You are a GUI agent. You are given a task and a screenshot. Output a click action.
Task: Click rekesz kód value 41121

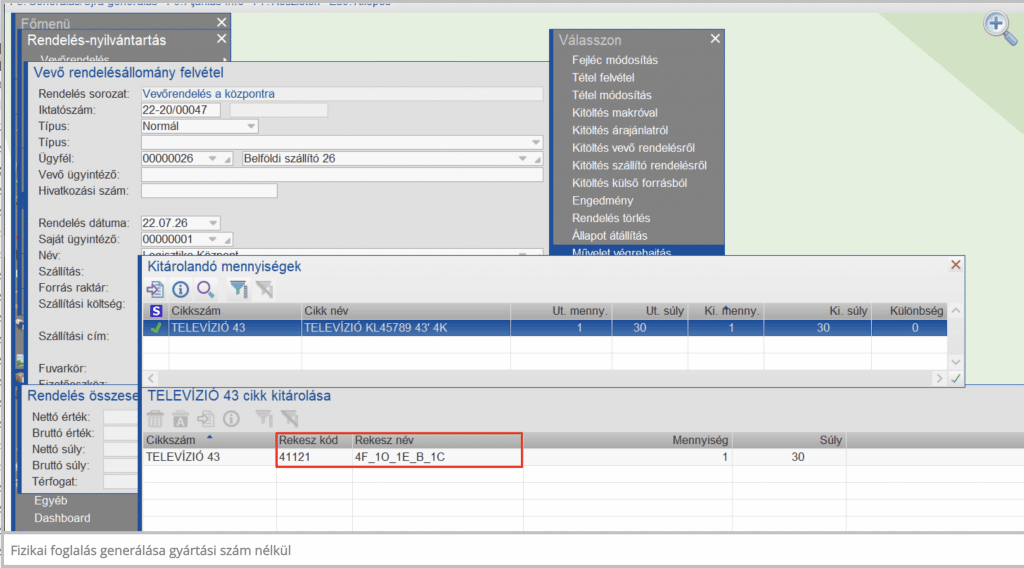(314, 457)
